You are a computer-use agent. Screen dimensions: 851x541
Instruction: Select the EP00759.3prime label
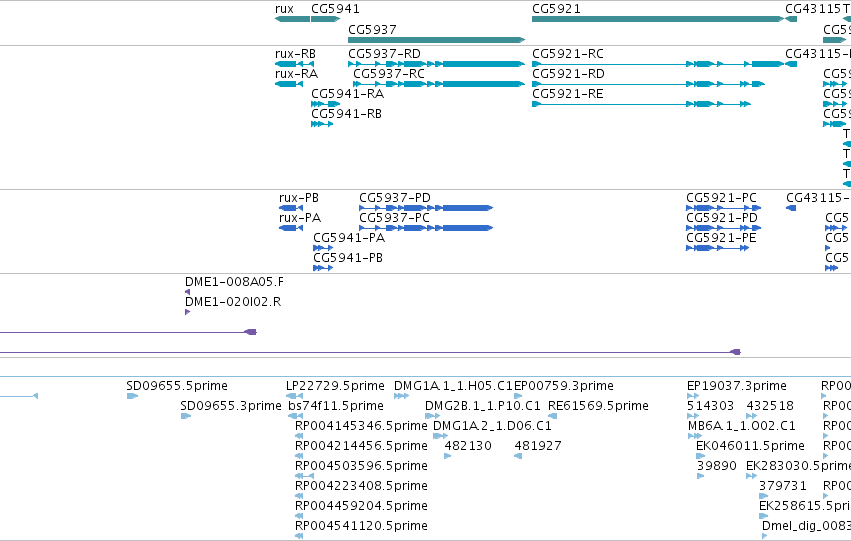[563, 386]
